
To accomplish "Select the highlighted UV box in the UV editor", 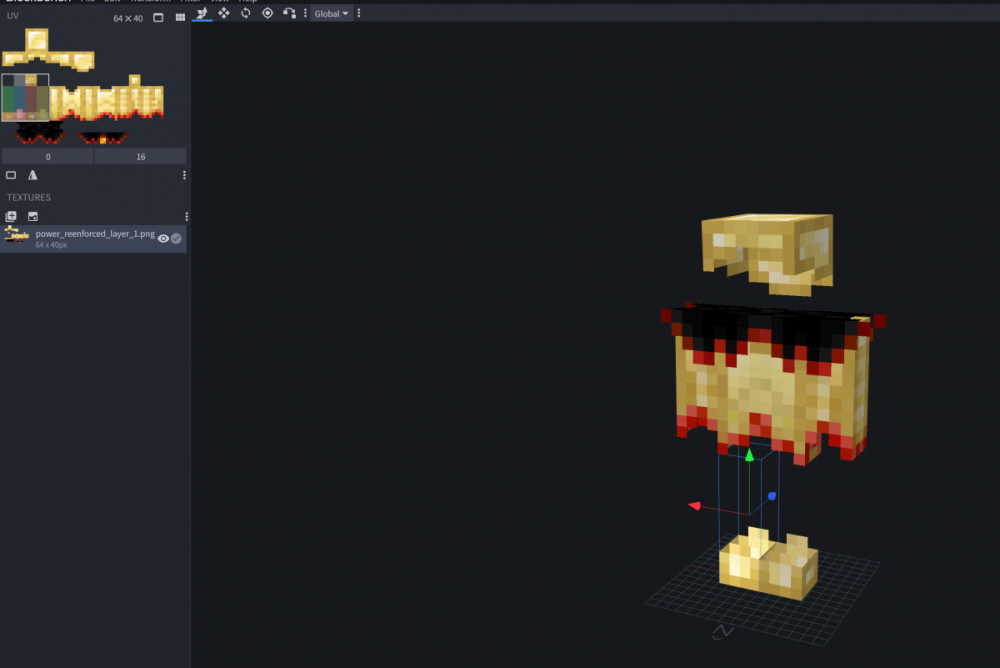I will pyautogui.click(x=26, y=98).
